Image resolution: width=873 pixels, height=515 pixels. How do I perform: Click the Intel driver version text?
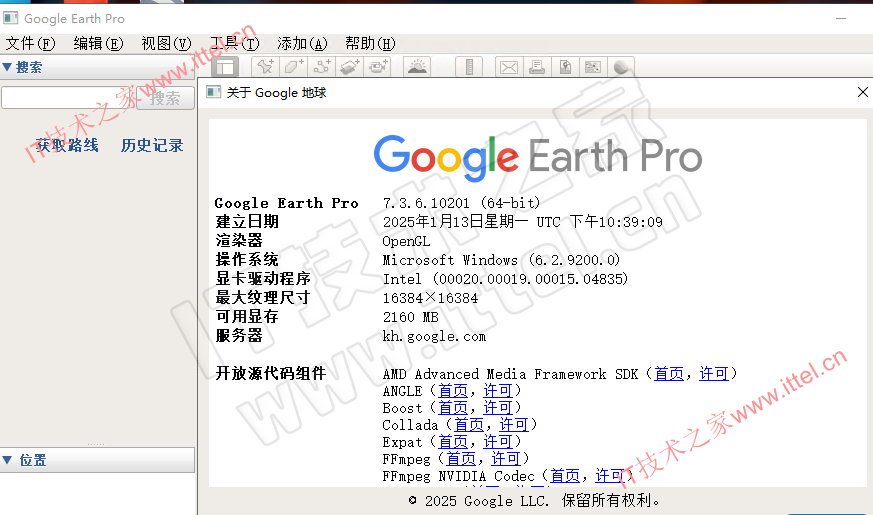505,279
